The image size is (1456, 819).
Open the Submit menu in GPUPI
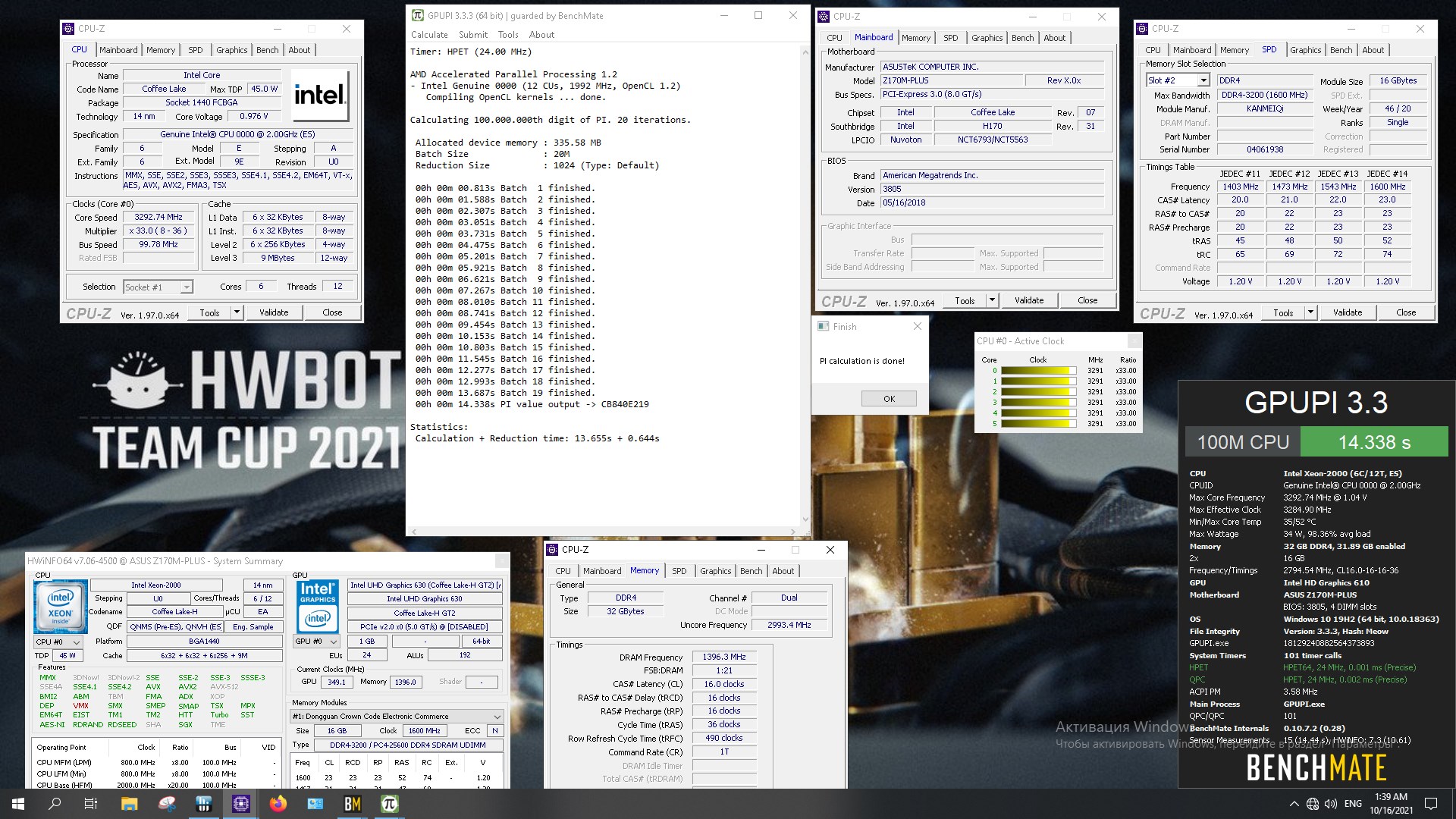point(473,35)
